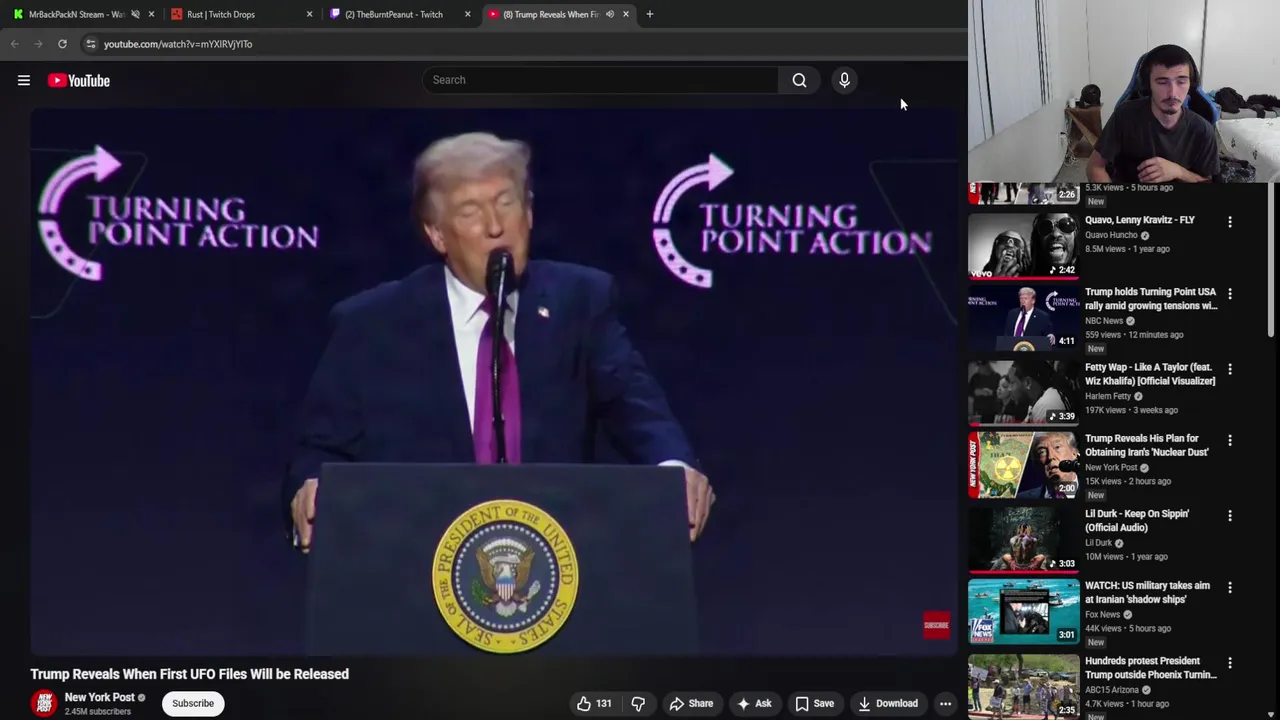
Task: Switch to MrBackPackN Stream tab
Action: click(76, 14)
